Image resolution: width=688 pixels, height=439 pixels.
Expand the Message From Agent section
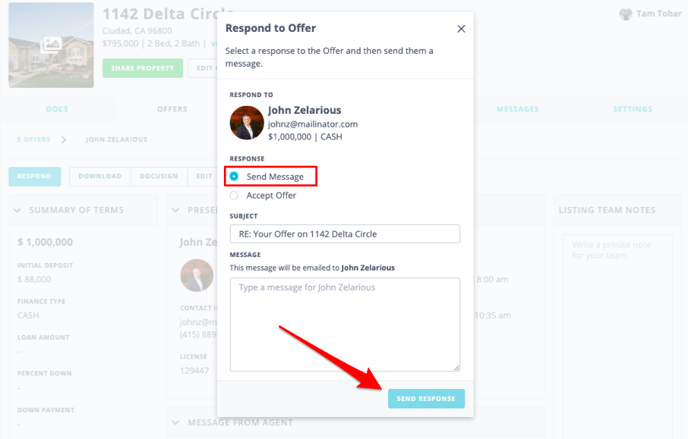[176, 422]
